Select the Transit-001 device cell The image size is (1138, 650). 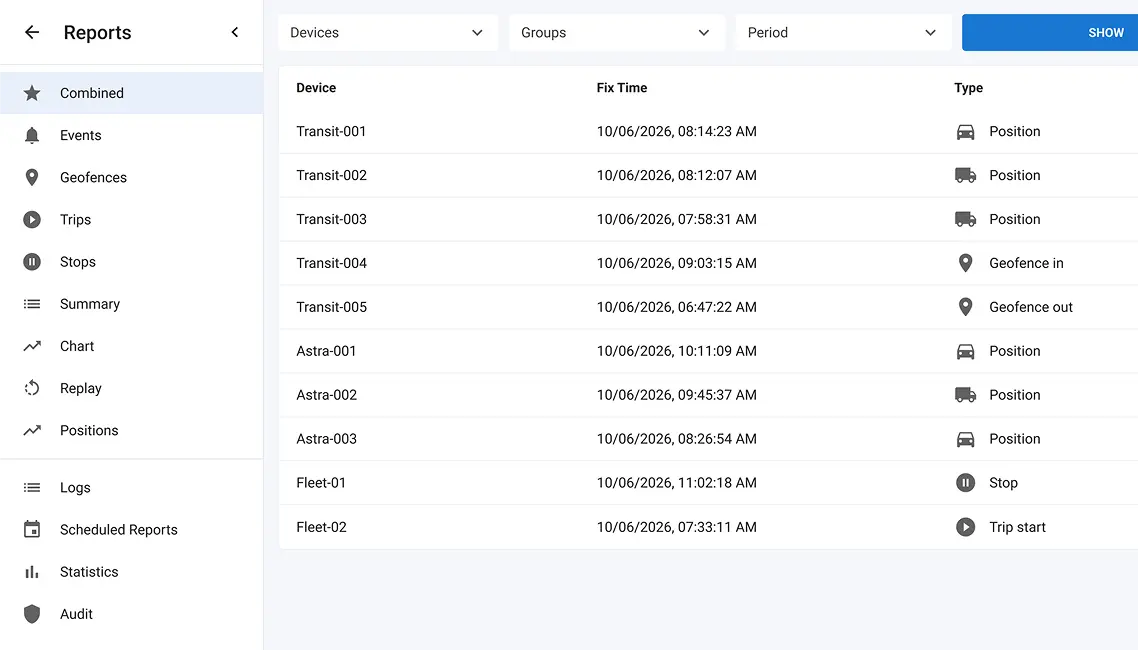tap(331, 131)
